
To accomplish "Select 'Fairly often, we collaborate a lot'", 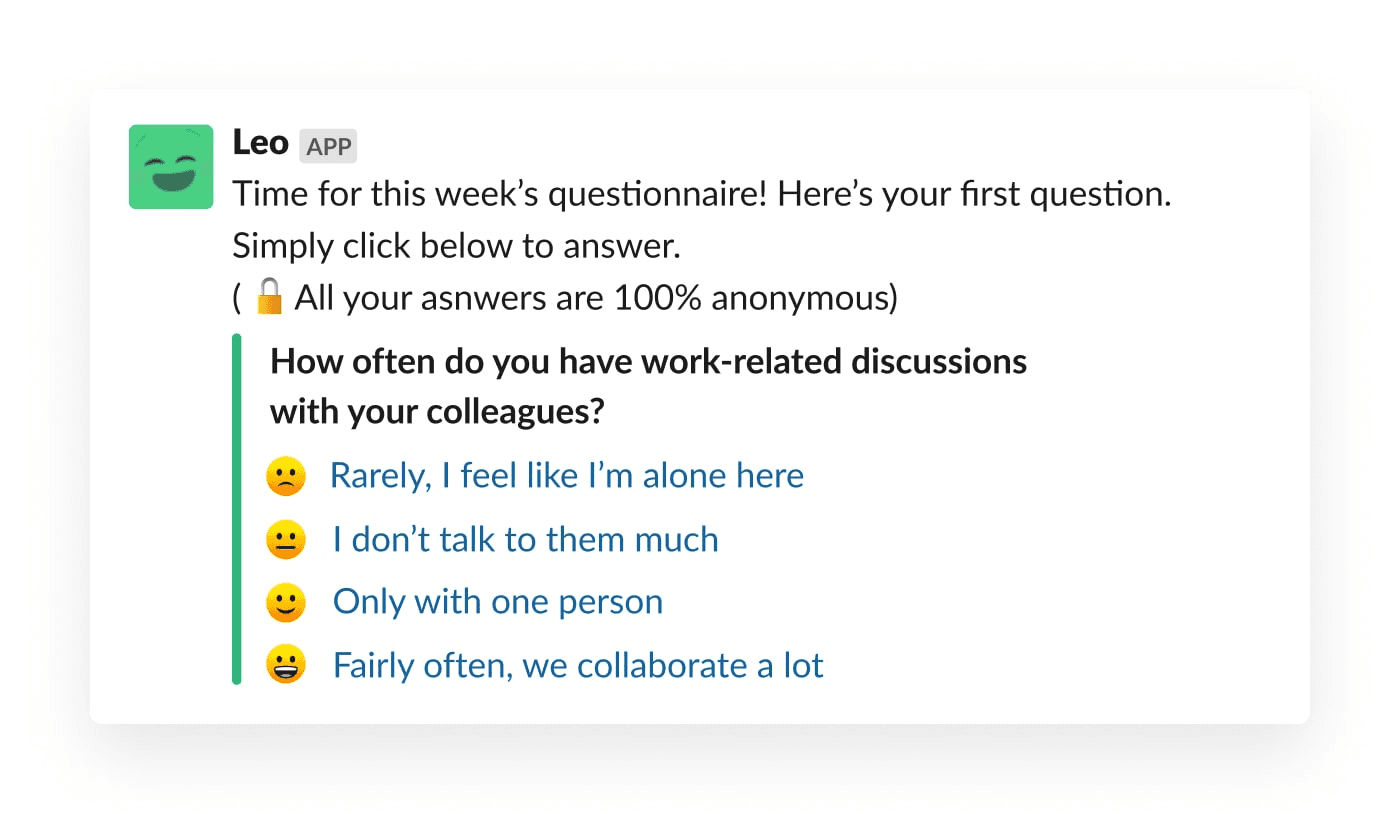I will [x=576, y=664].
